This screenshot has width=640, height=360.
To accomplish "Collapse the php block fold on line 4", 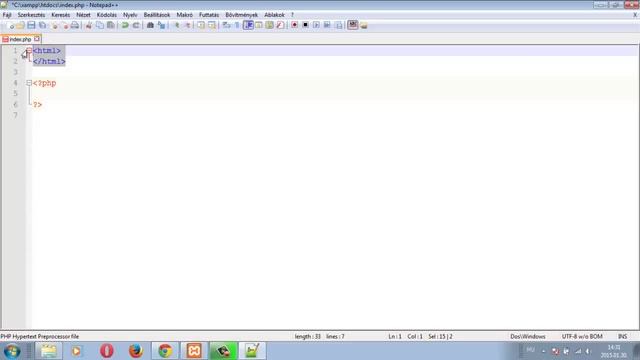I will tap(29, 83).
